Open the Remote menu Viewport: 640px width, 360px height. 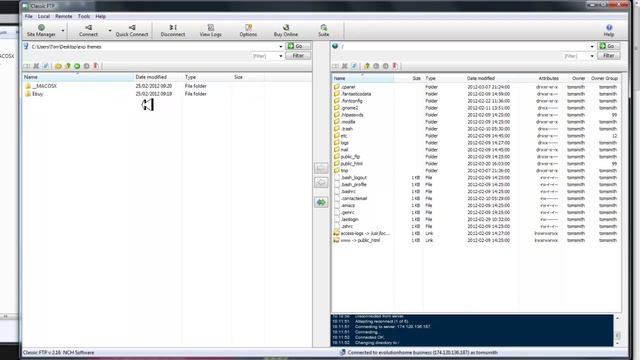click(x=64, y=16)
